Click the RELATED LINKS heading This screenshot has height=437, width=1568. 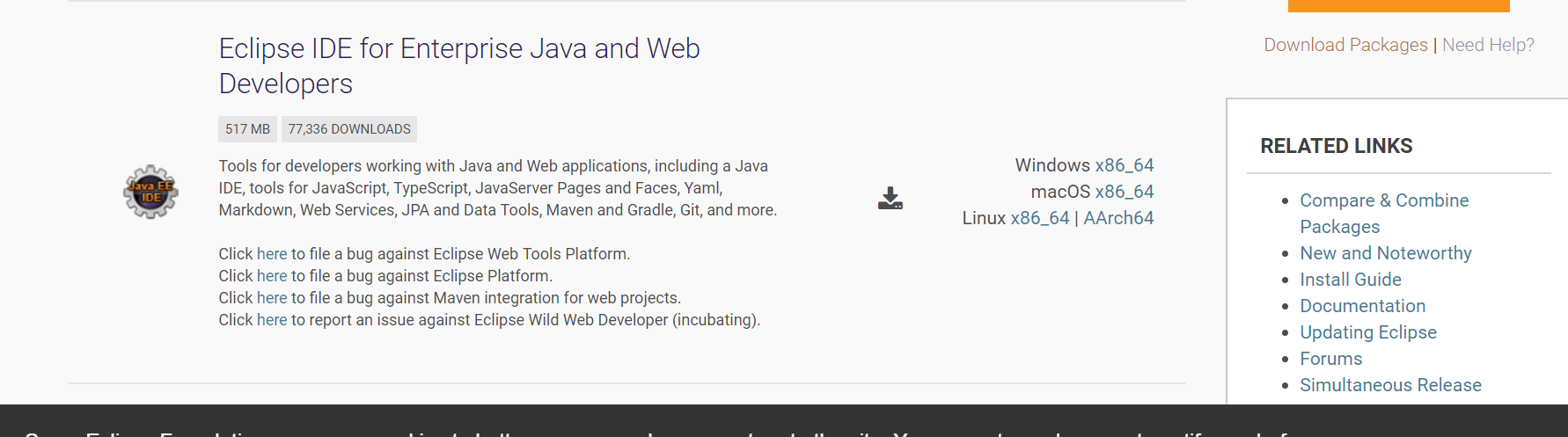point(1336,146)
